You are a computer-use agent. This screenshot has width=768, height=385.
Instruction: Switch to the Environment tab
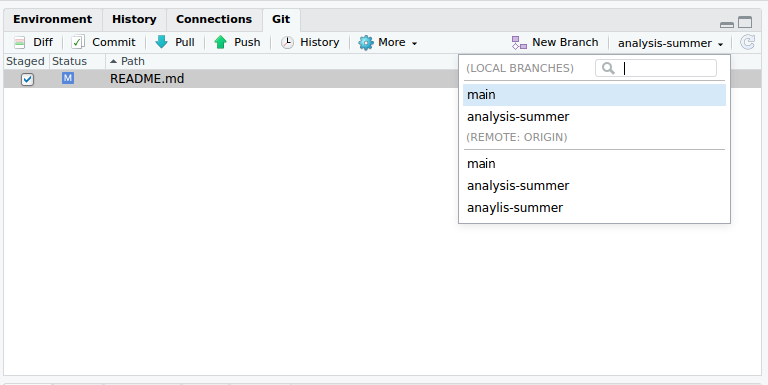tap(52, 20)
